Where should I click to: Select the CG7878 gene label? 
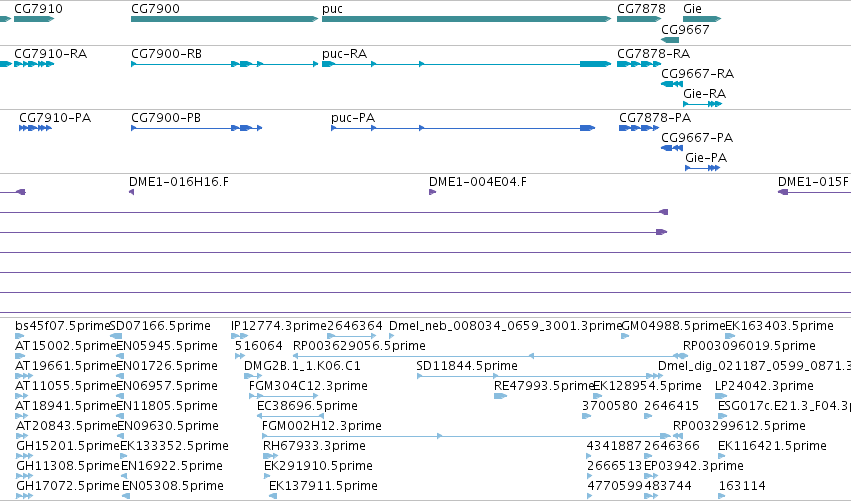641,9
